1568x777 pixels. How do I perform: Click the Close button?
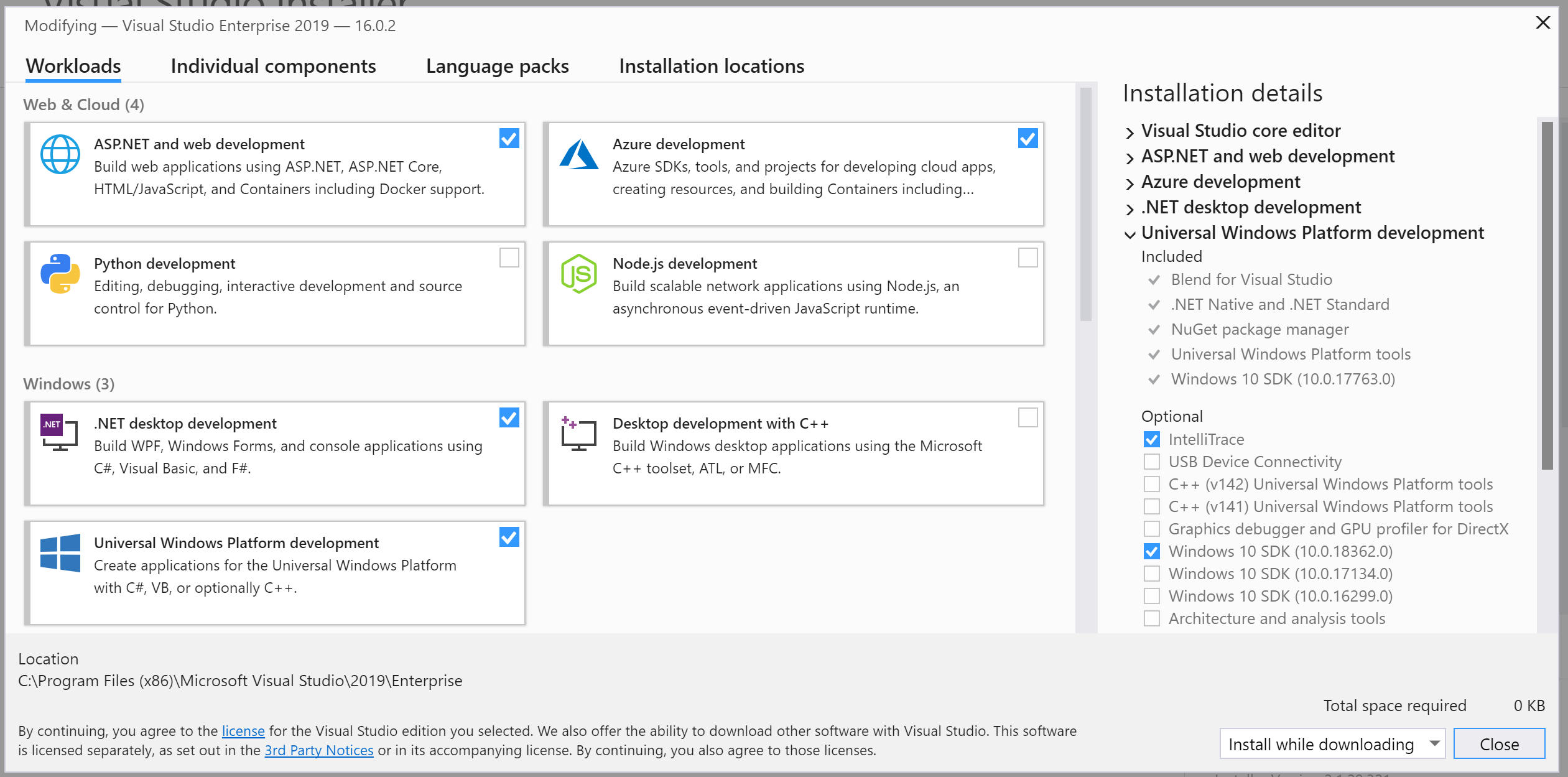[x=1499, y=743]
